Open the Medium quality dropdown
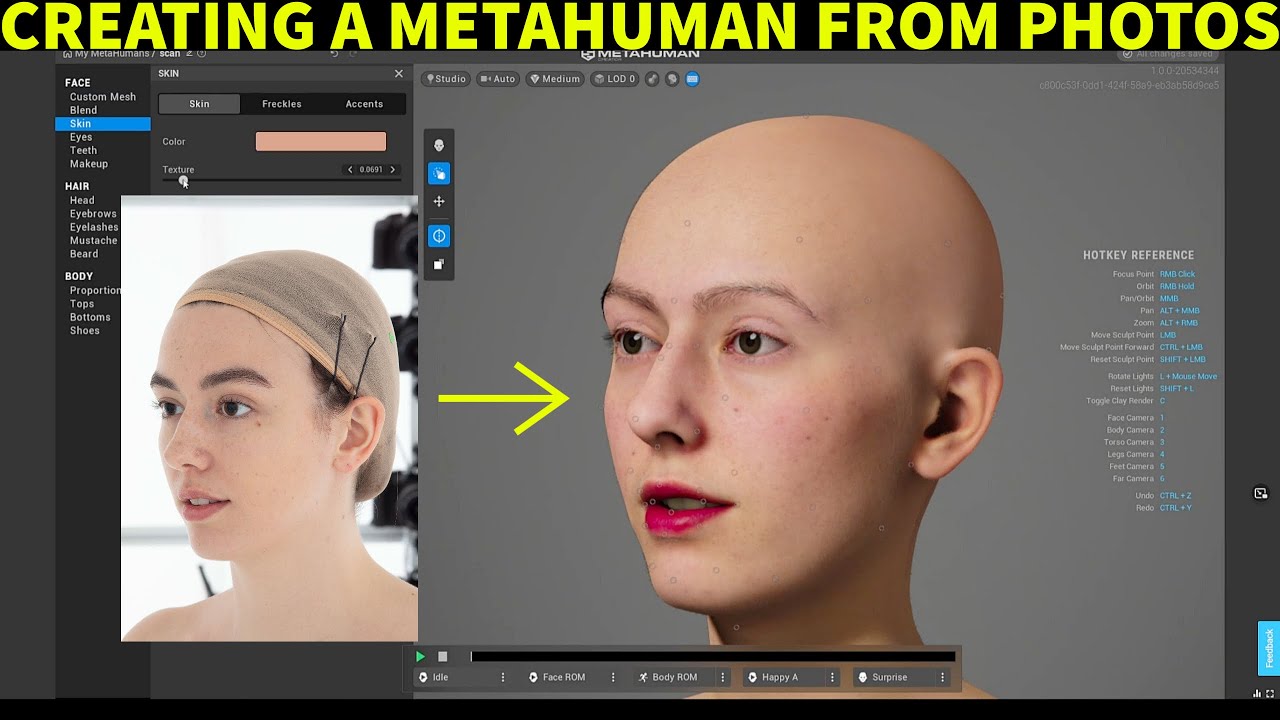 (554, 78)
